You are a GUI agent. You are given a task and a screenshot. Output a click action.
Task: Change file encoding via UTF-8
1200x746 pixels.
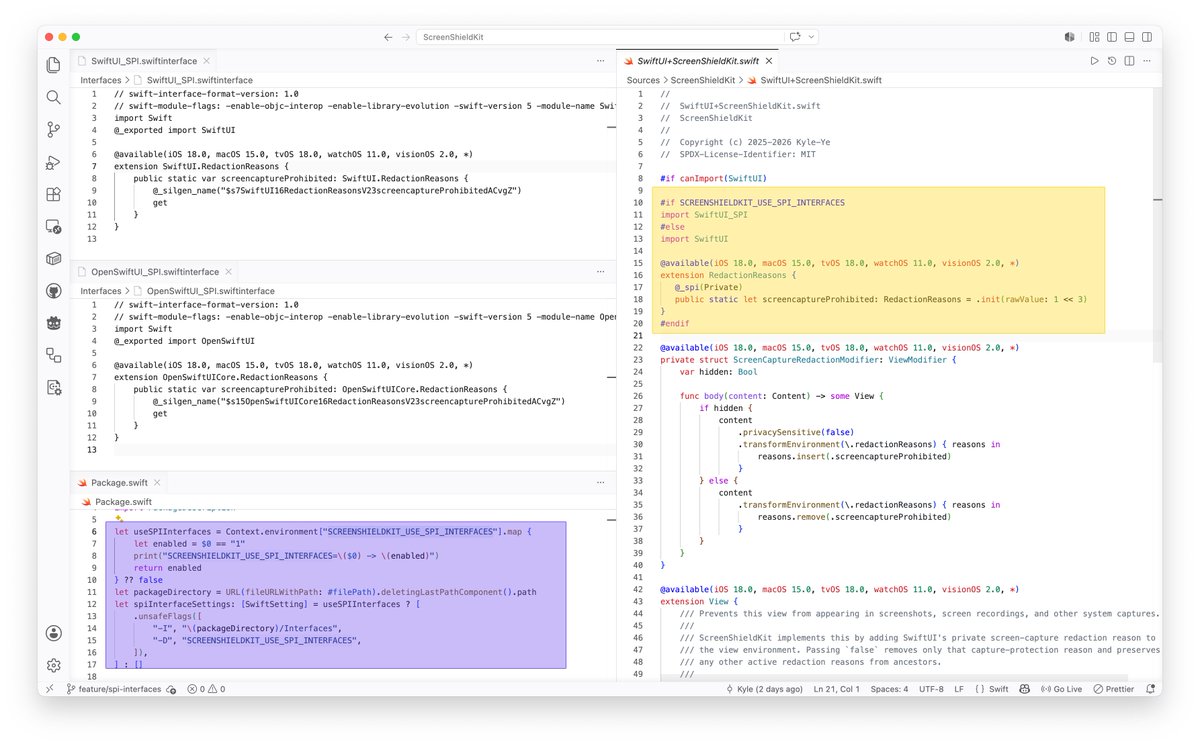point(931,688)
